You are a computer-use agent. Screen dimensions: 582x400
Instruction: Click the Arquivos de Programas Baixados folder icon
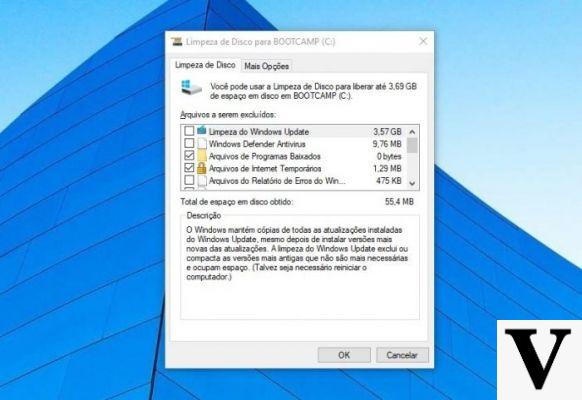(202, 155)
